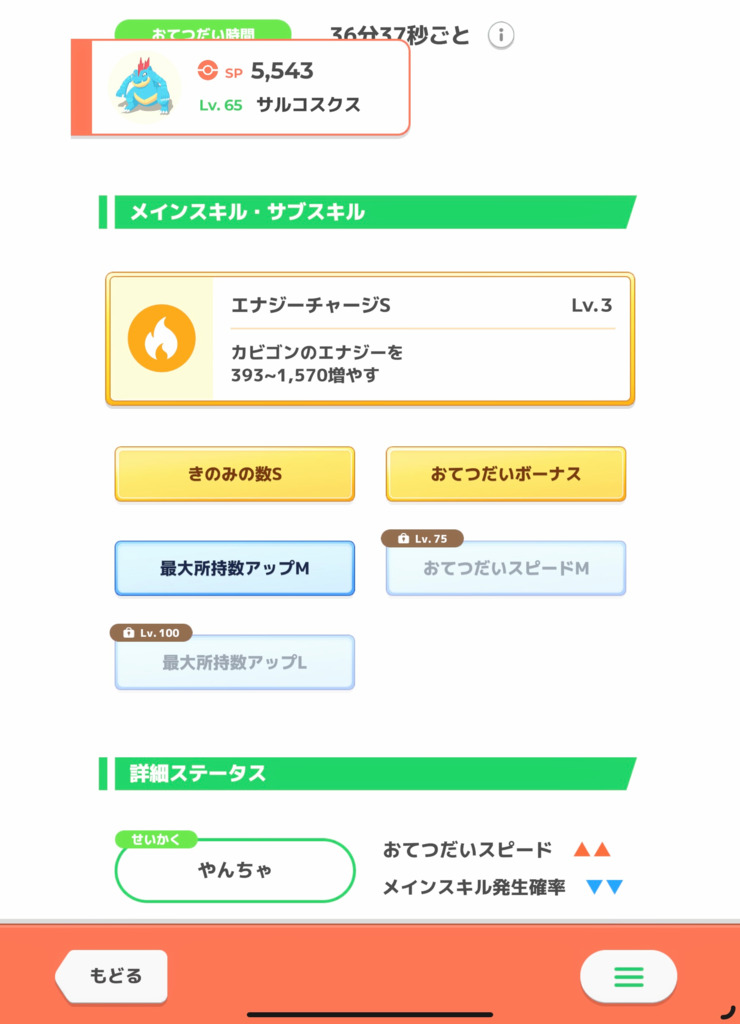Tap the orange flame skill icon
This screenshot has width=740, height=1024.
tap(161, 338)
